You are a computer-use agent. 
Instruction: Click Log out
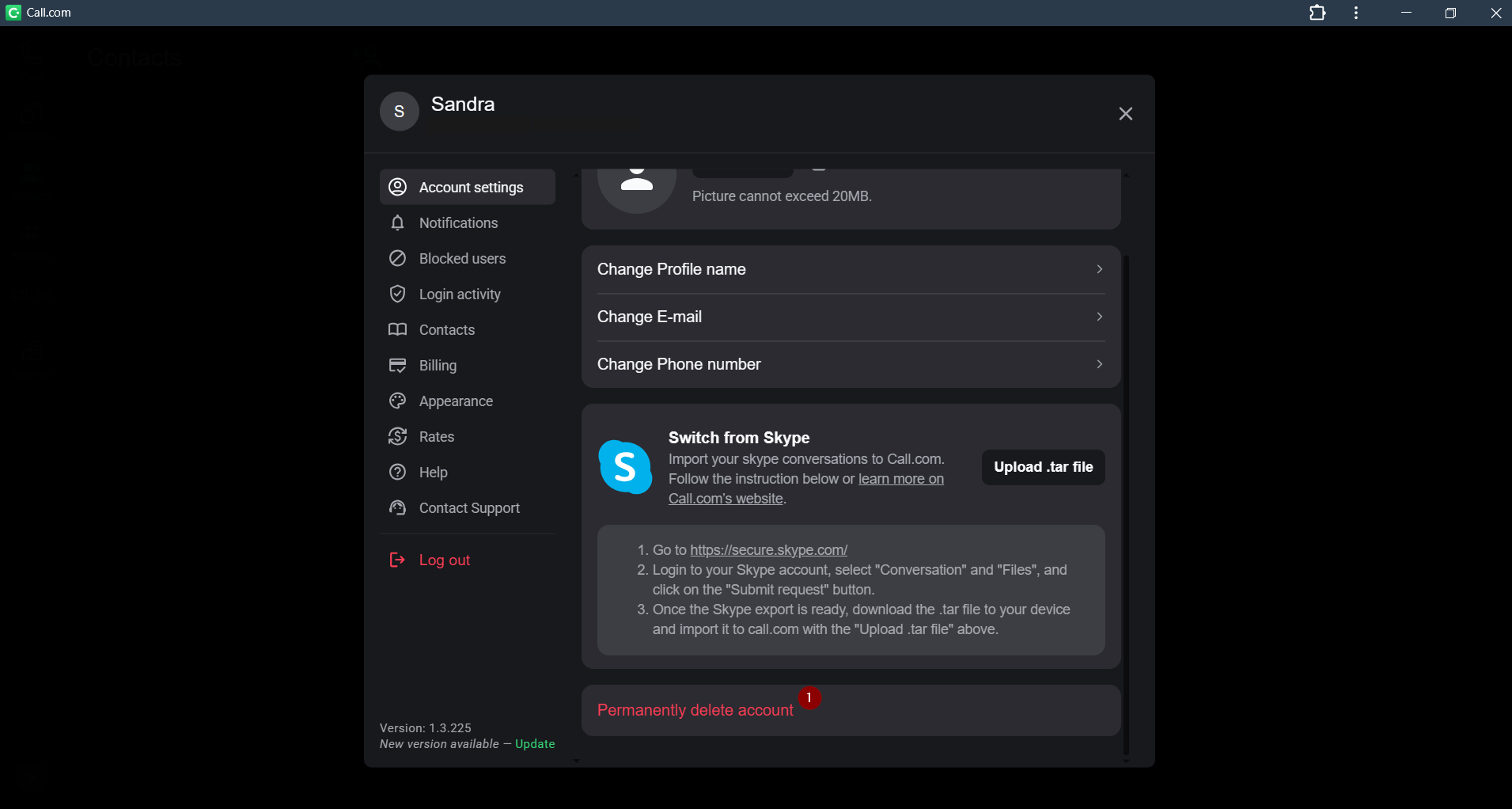click(468, 560)
